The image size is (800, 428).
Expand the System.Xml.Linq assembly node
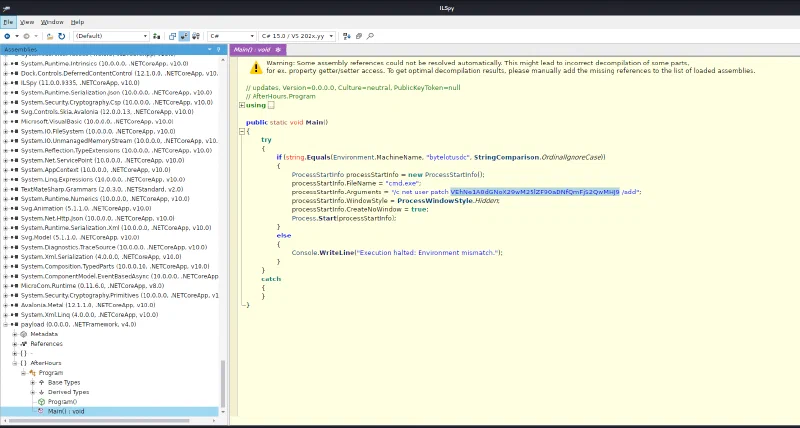point(6,315)
